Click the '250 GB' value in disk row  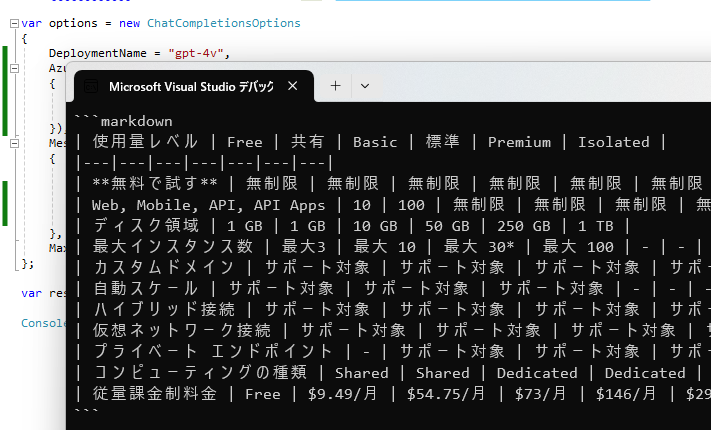click(523, 226)
